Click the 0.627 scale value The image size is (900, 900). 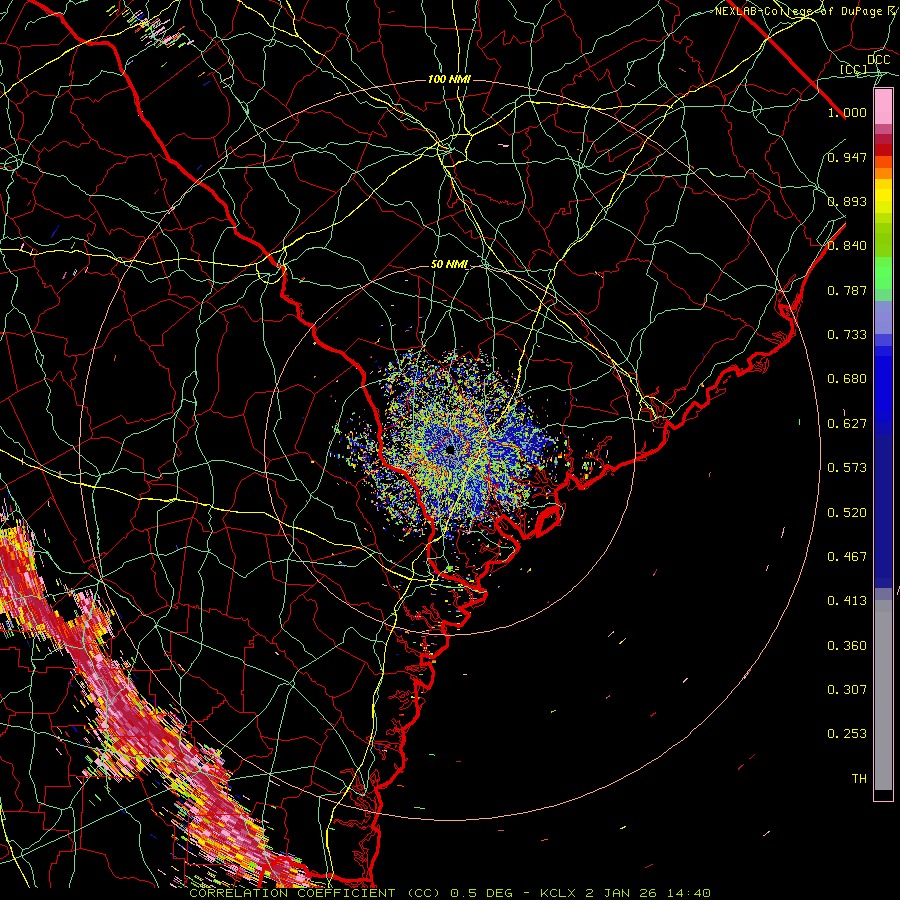coord(847,424)
